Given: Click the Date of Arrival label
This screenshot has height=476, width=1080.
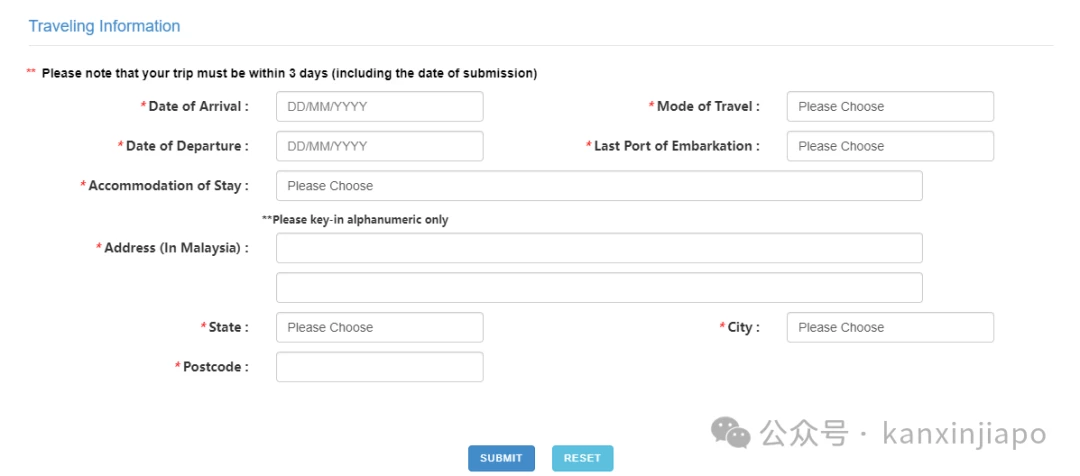Looking at the screenshot, I should point(195,107).
